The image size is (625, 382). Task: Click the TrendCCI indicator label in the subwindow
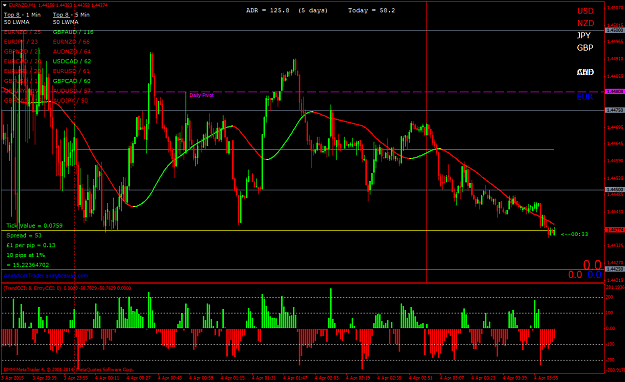pyautogui.click(x=67, y=288)
